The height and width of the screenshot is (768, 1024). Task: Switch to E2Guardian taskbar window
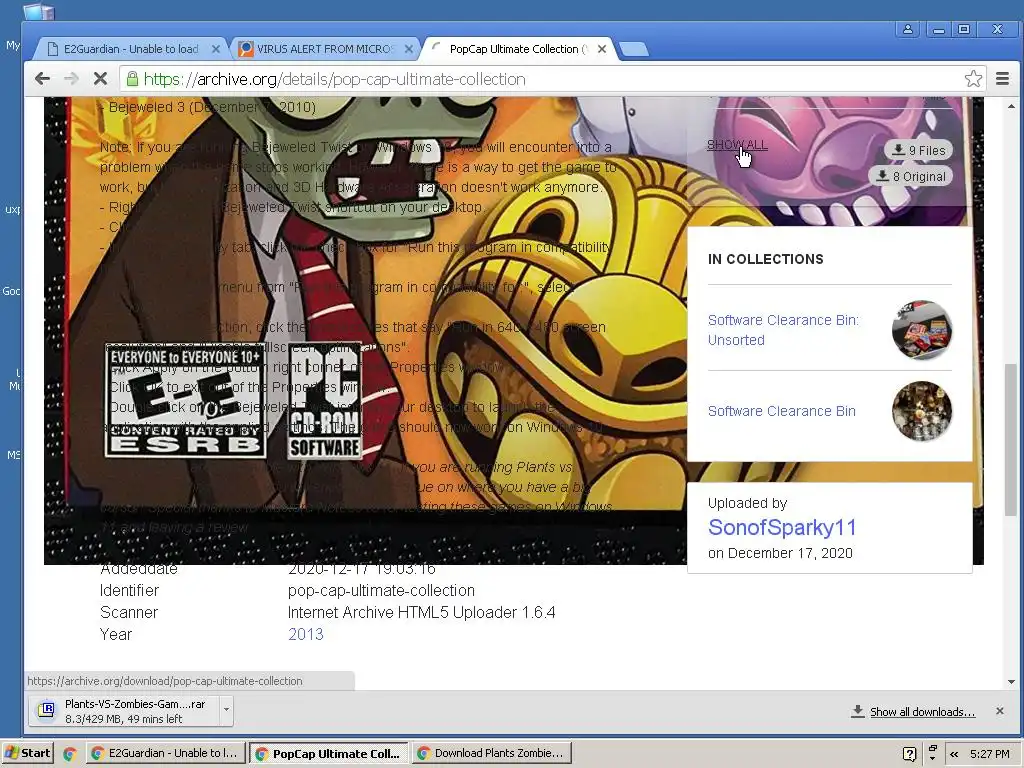(x=166, y=753)
